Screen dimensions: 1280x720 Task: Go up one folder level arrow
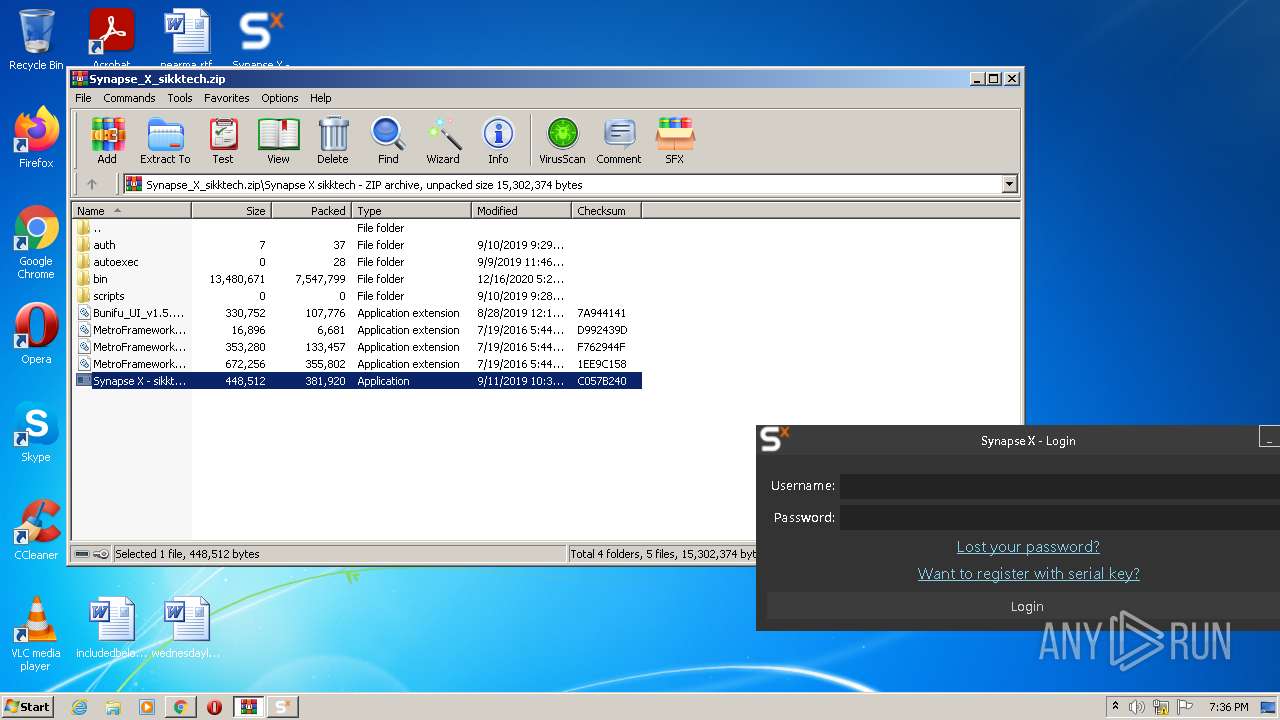92,184
